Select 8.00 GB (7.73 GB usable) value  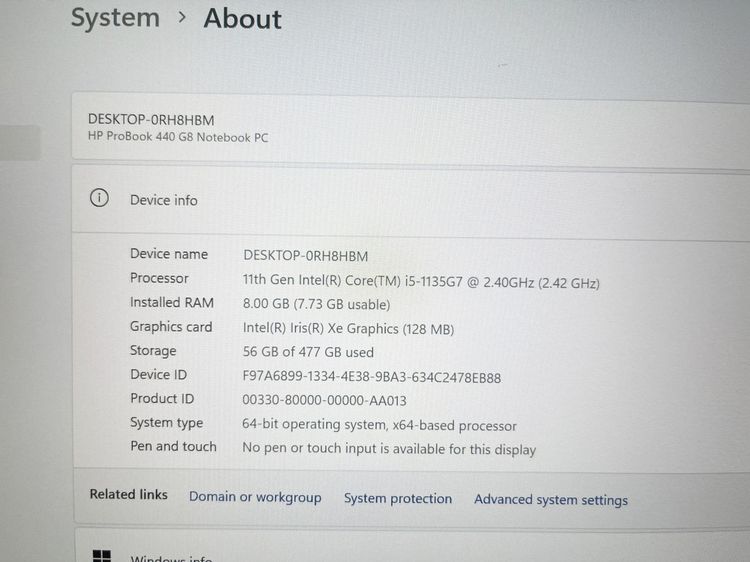pyautogui.click(x=316, y=304)
